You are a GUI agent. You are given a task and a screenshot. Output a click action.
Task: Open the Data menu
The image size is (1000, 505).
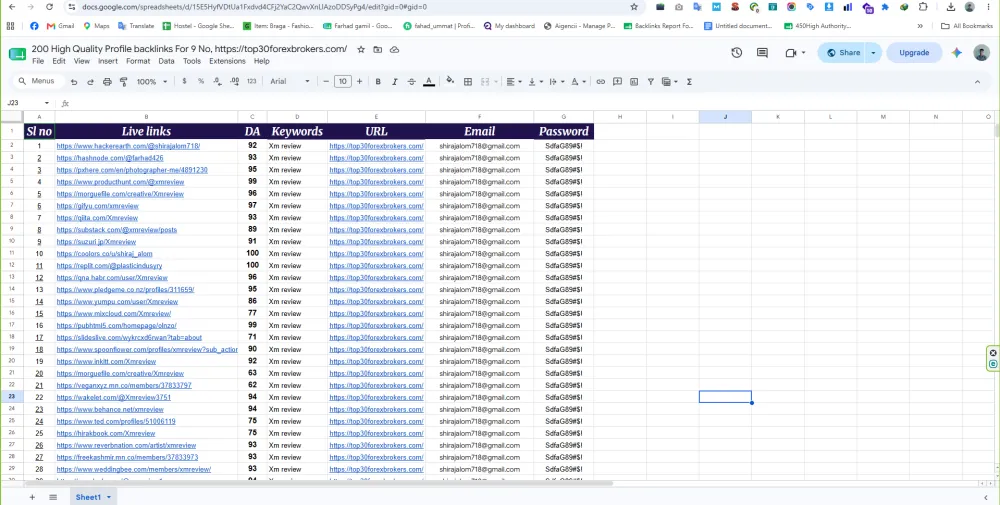[x=166, y=61]
